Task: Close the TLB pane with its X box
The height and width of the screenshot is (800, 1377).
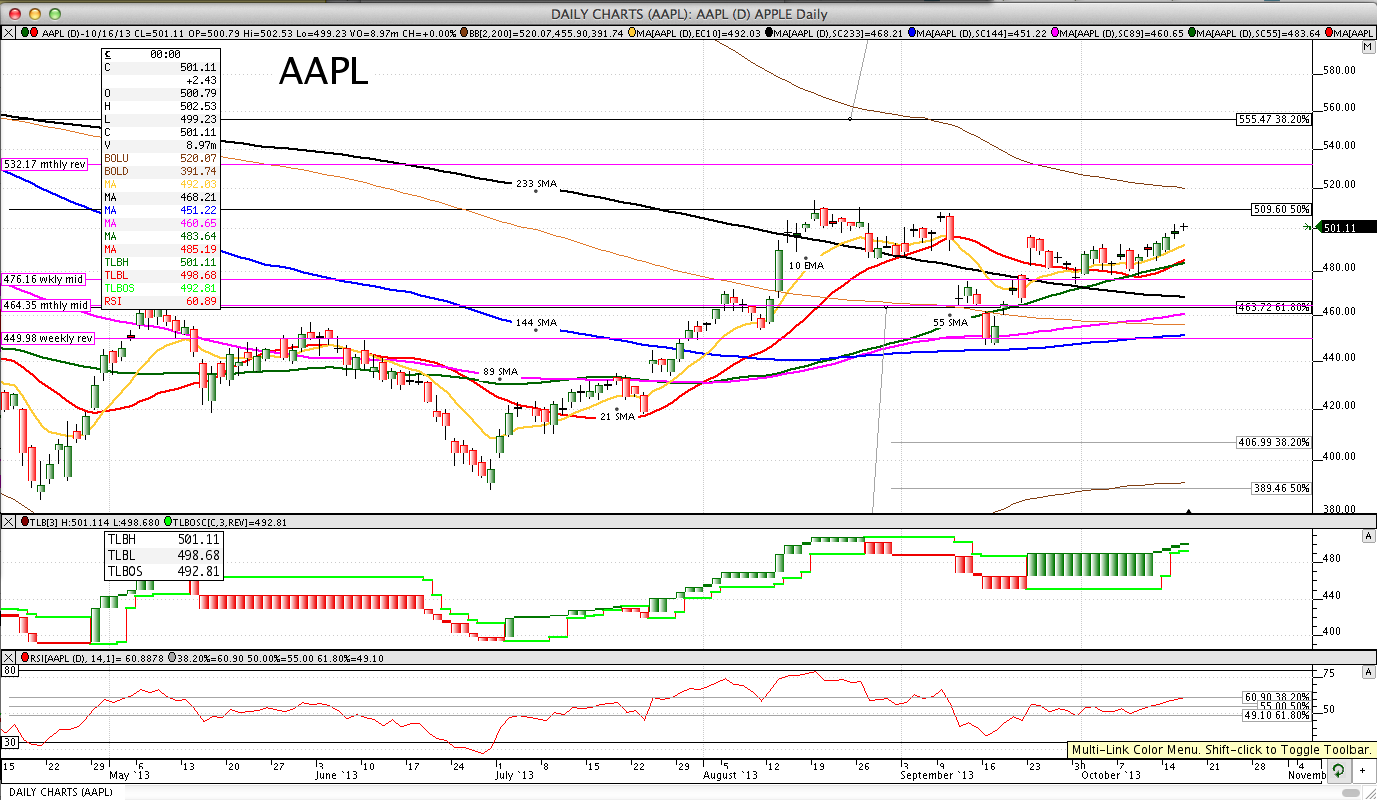Action: 8,521
